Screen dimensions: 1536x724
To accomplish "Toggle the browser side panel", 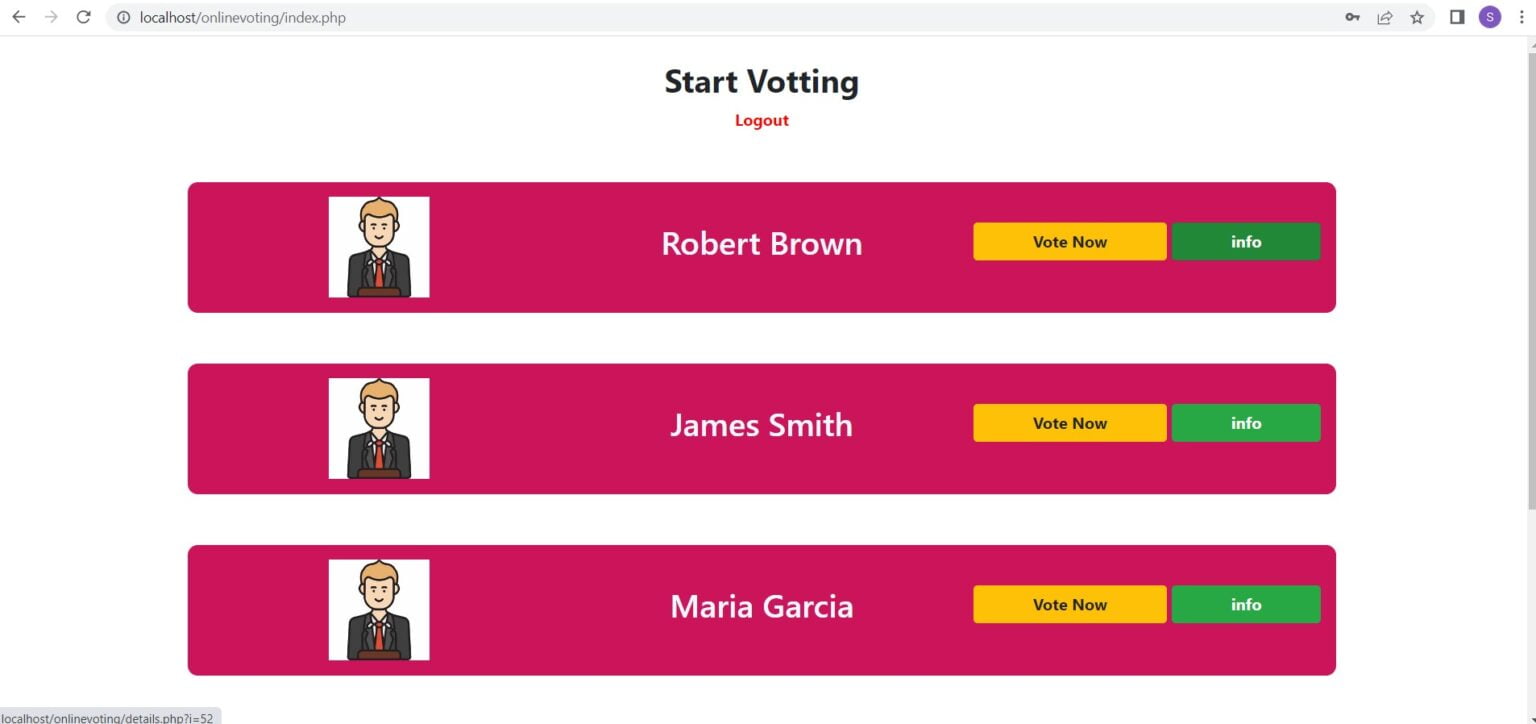I will (x=1457, y=17).
